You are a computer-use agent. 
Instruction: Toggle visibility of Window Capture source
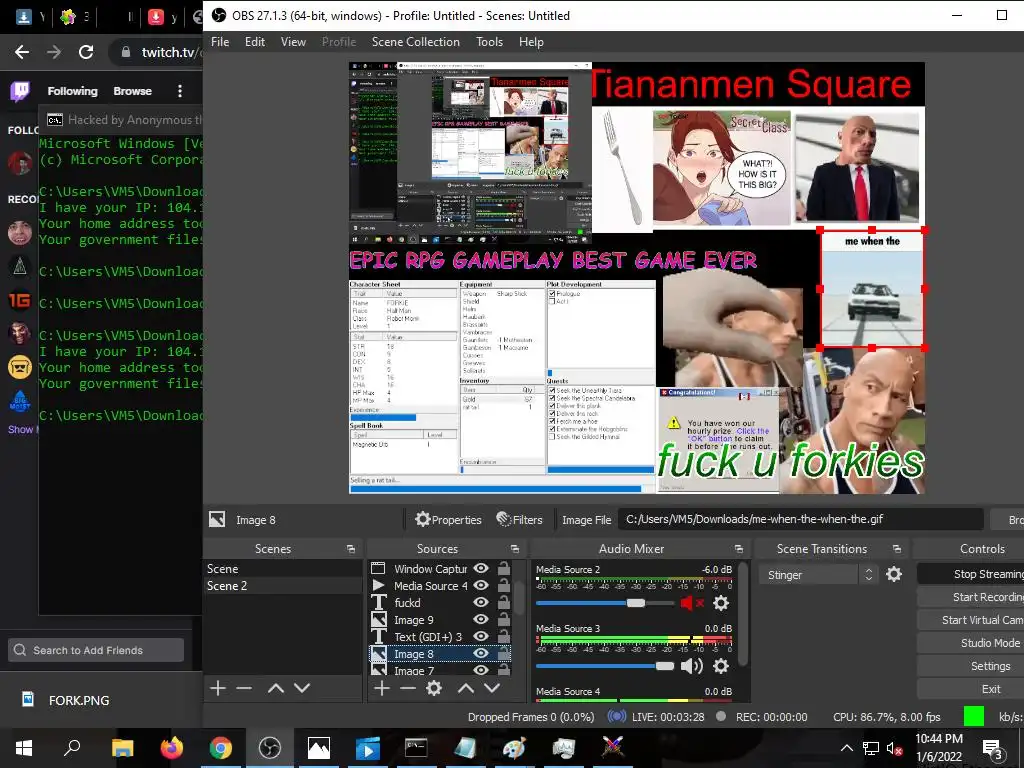[481, 568]
